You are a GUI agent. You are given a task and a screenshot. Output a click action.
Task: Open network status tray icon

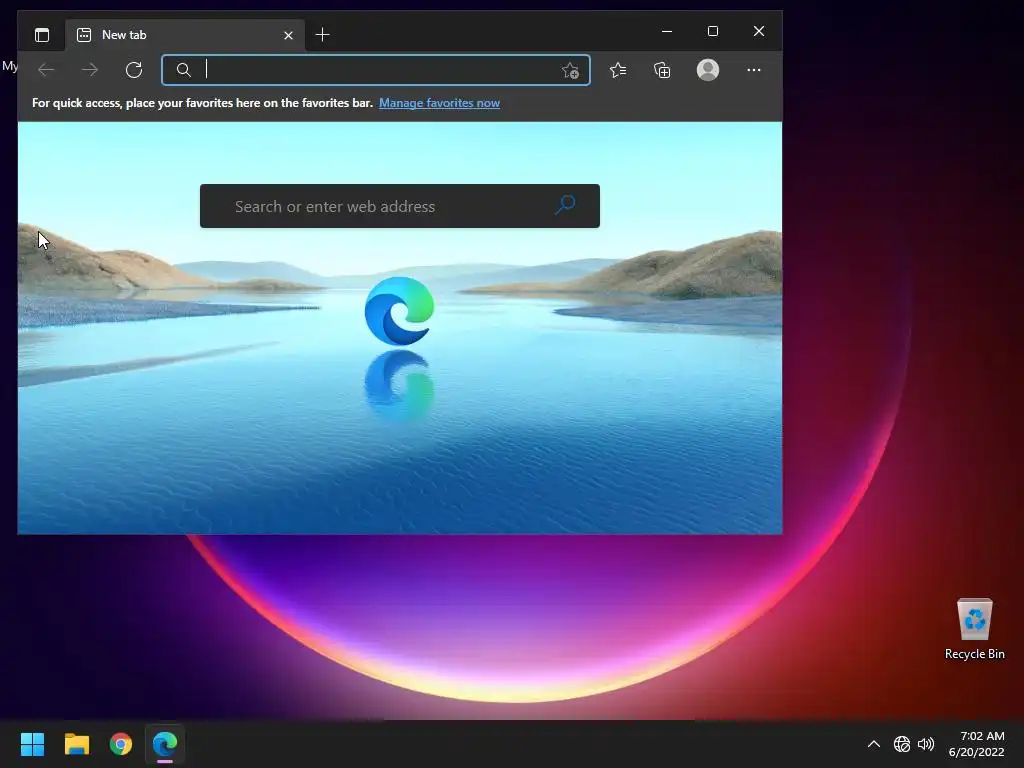(902, 744)
